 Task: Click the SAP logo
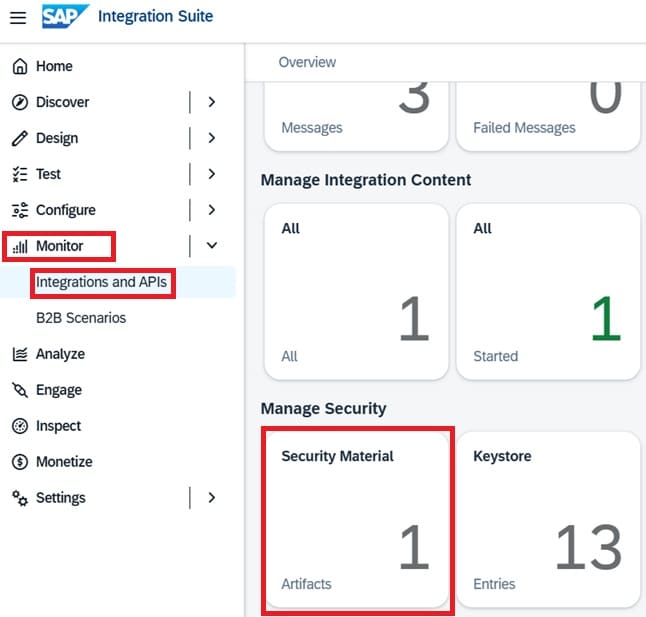(x=65, y=17)
